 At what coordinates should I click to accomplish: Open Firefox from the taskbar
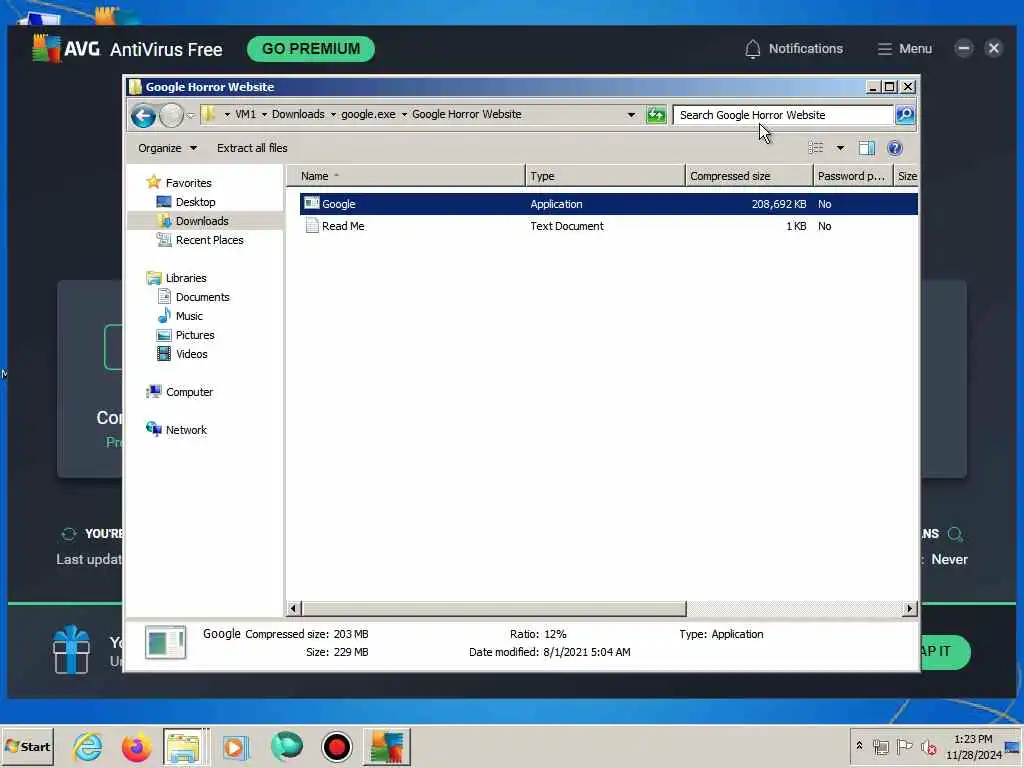(136, 747)
